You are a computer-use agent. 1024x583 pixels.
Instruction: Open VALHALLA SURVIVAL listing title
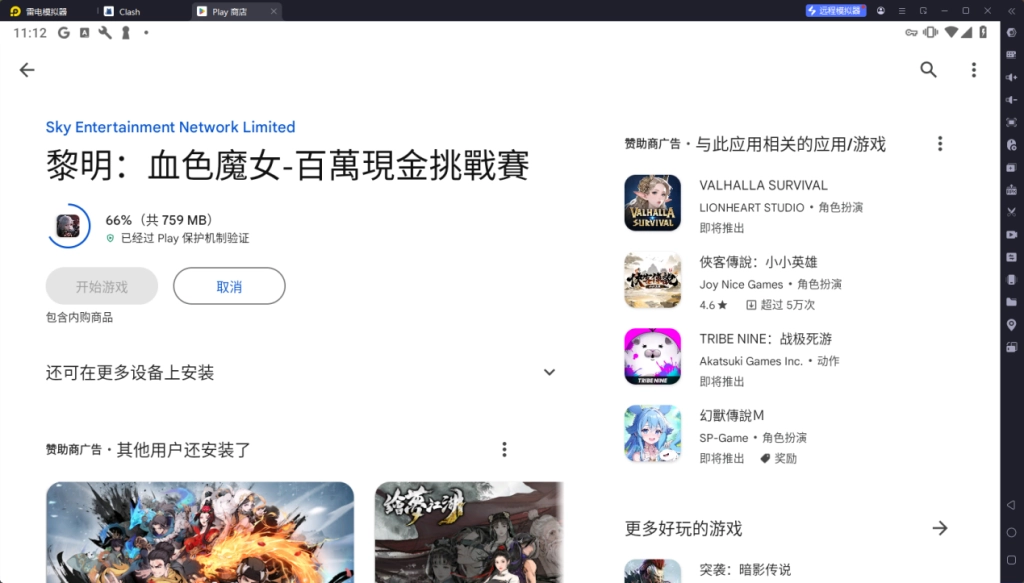click(x=763, y=185)
